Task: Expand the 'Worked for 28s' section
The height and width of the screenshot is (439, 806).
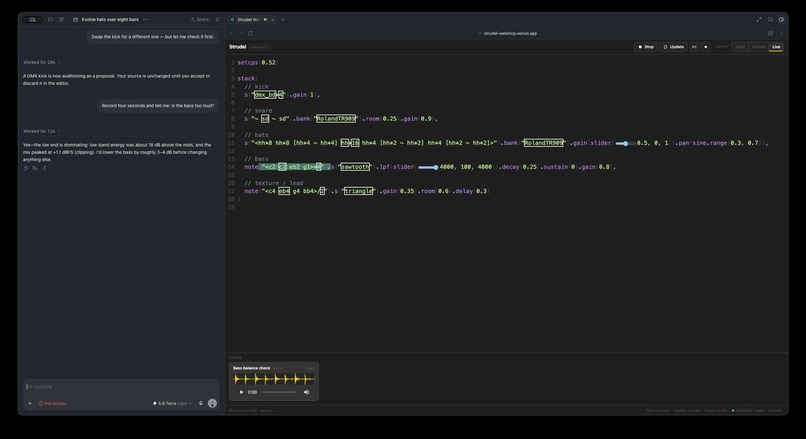Action: point(41,62)
